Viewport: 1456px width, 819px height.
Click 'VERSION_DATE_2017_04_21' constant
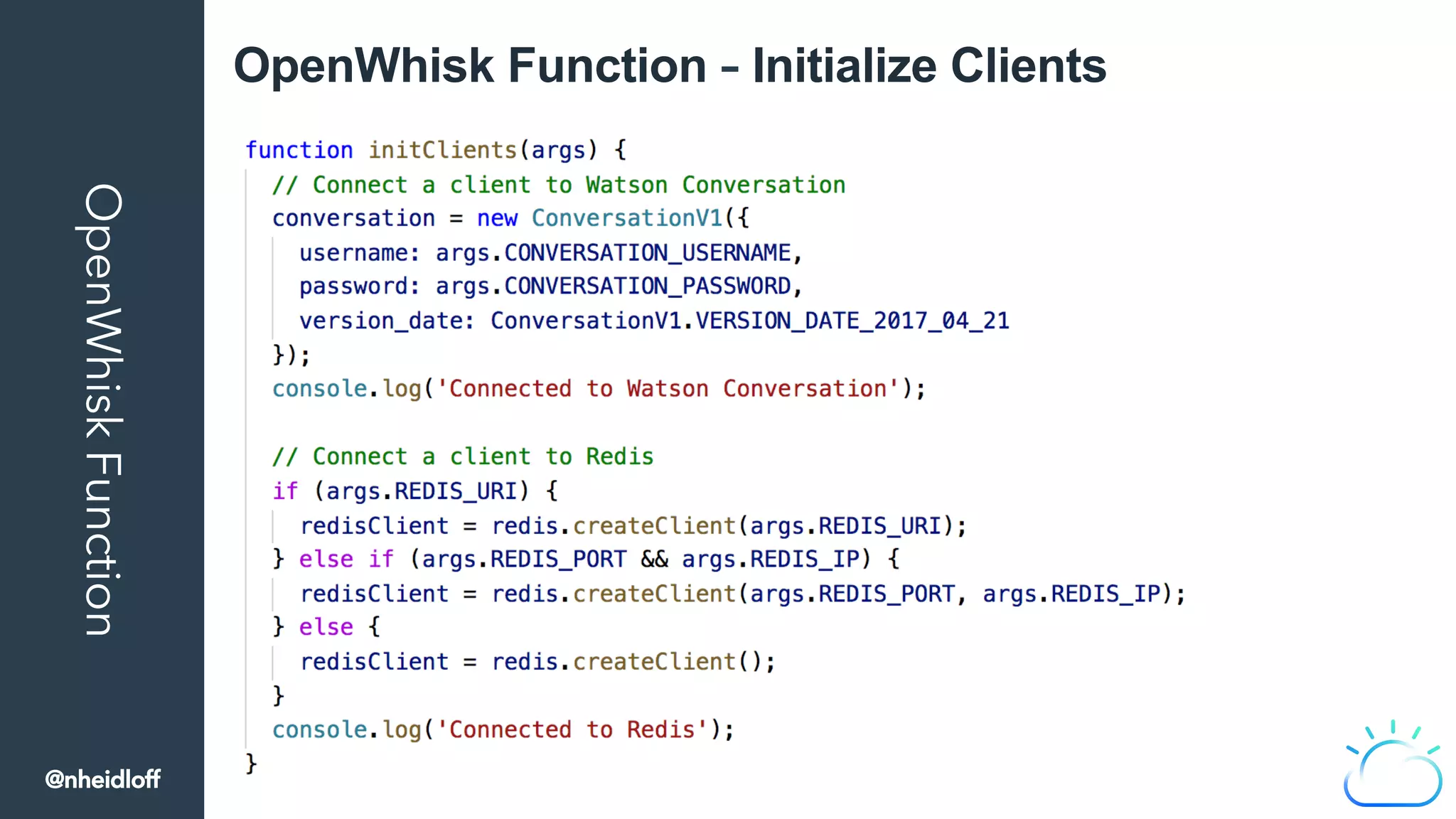tap(852, 321)
